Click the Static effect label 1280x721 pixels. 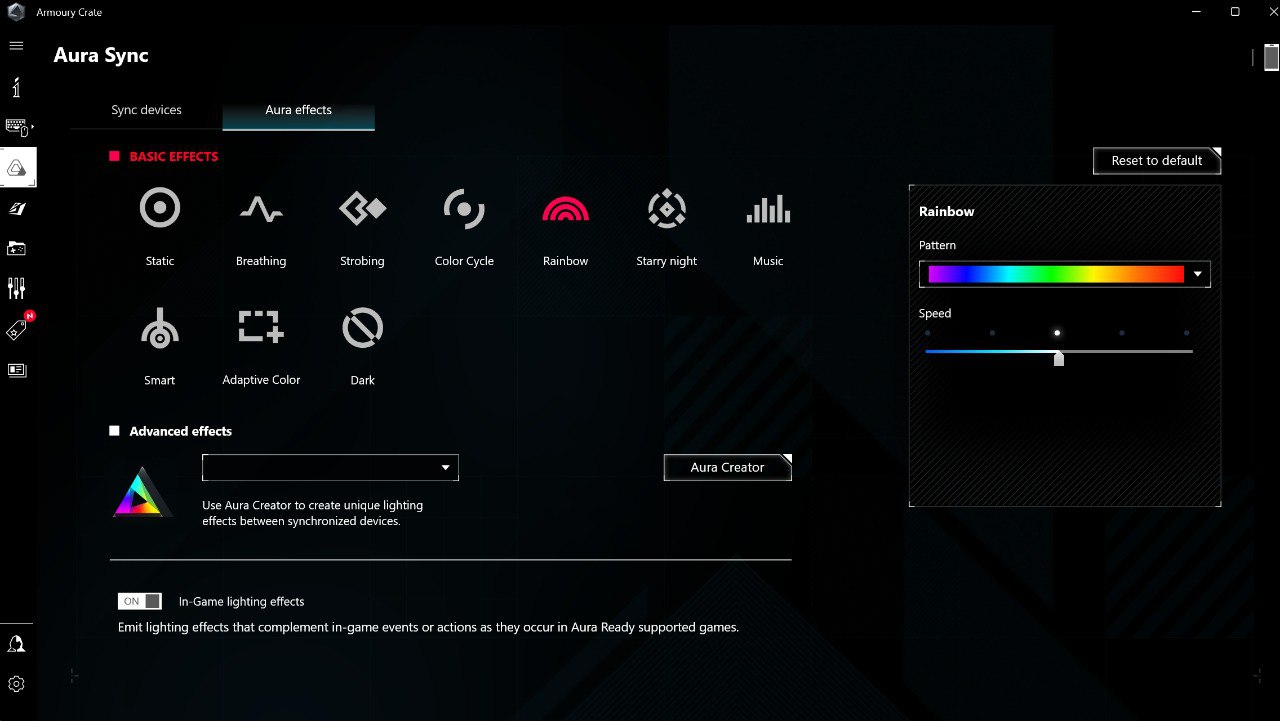[x=160, y=261]
